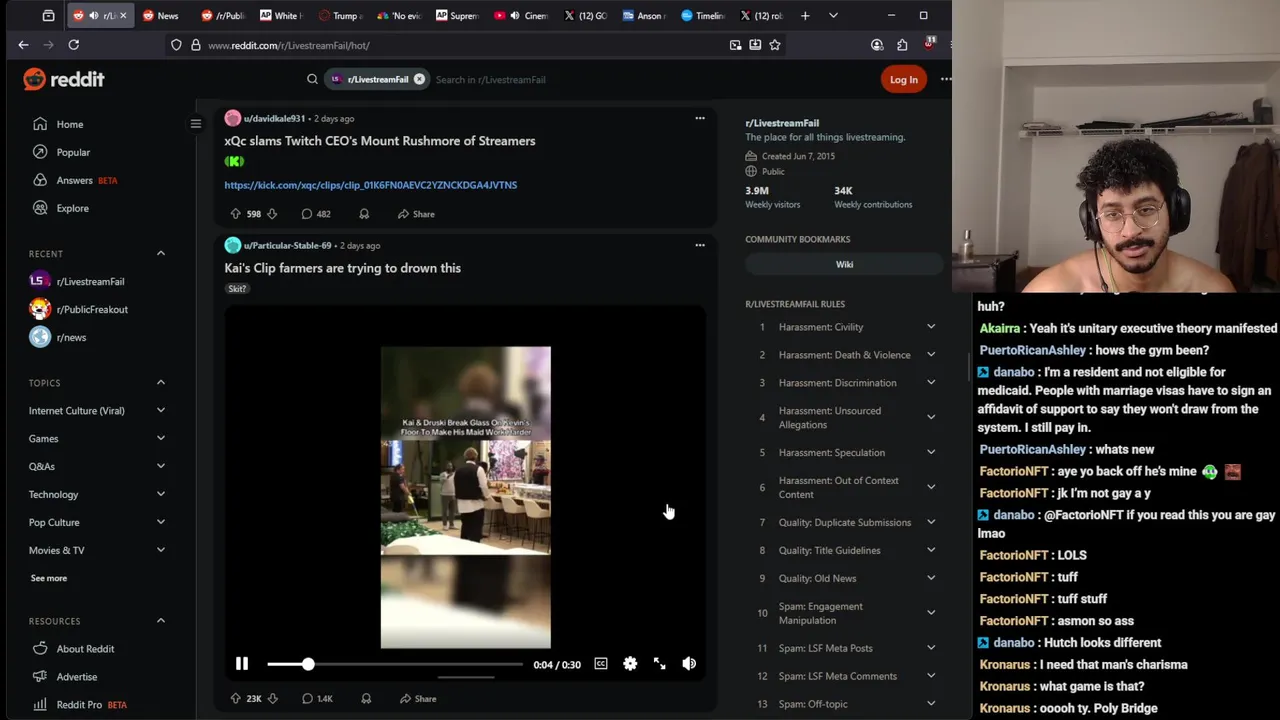1280x720 pixels.
Task: Remove the r/LivestreamFail search filter chip
Action: [x=419, y=79]
